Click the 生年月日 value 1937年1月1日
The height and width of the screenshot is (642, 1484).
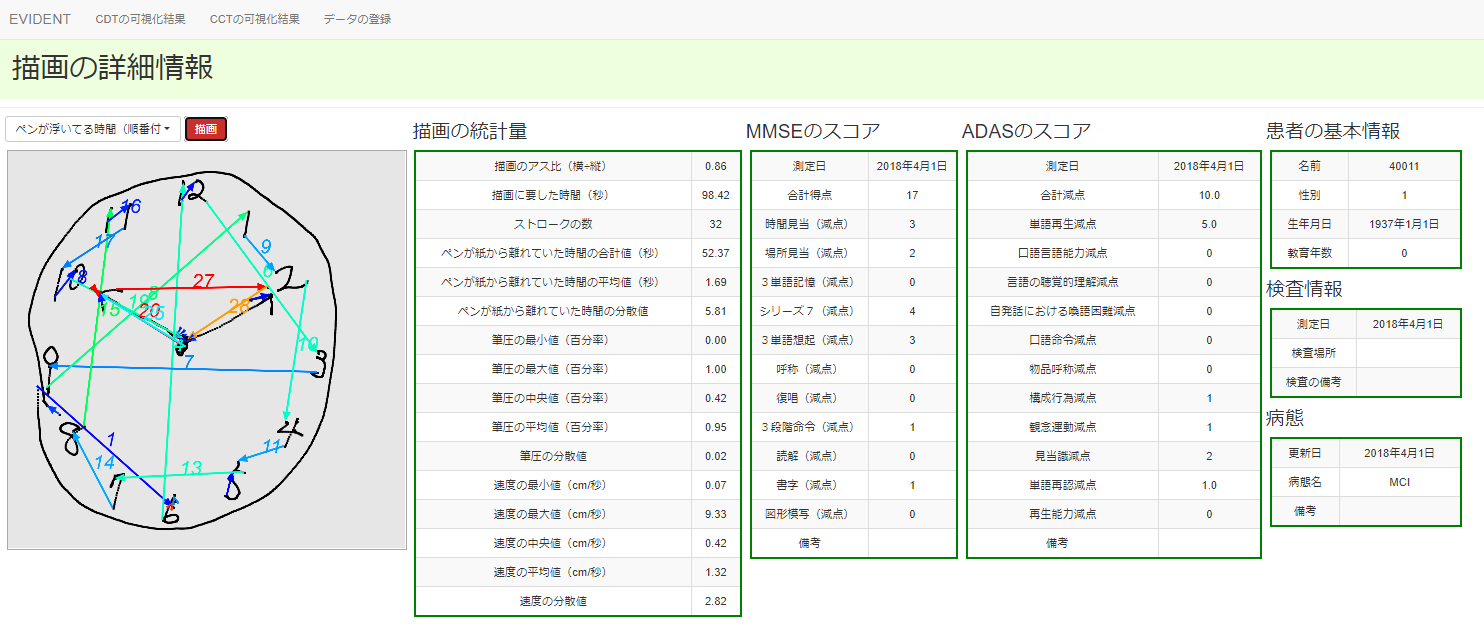pos(1404,224)
